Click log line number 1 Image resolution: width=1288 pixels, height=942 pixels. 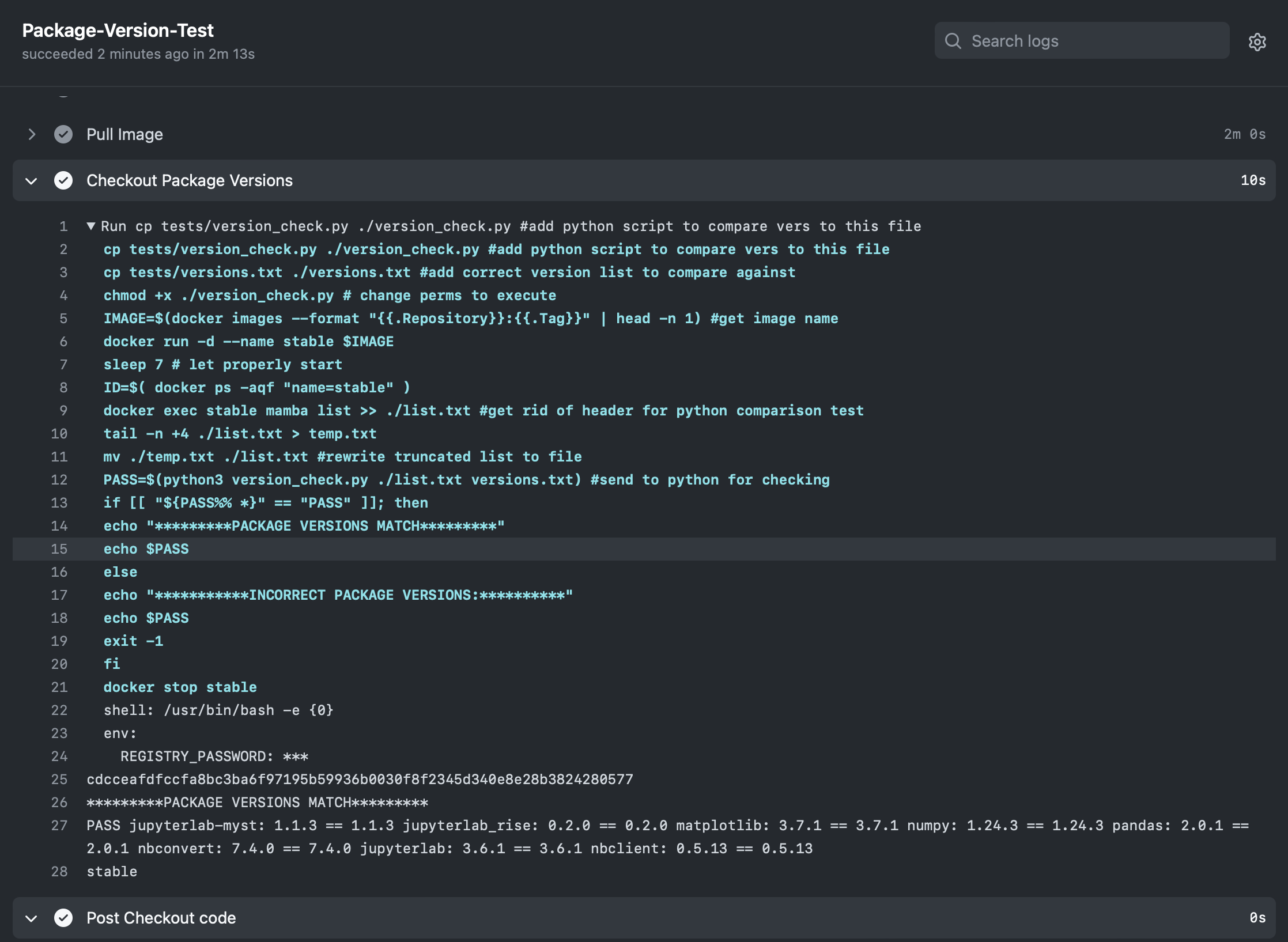63,226
